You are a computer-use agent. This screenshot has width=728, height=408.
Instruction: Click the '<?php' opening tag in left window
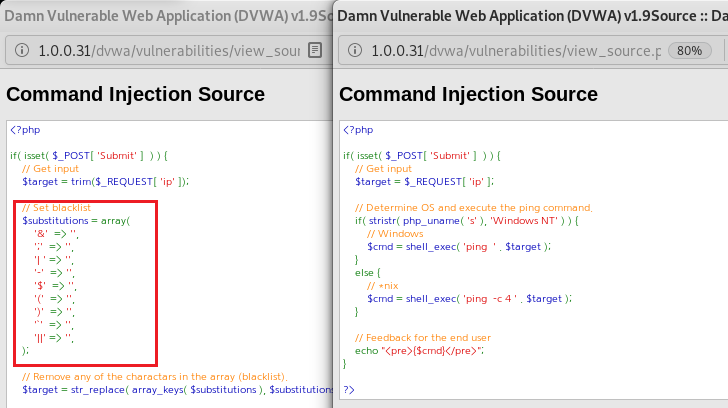[x=25, y=130]
